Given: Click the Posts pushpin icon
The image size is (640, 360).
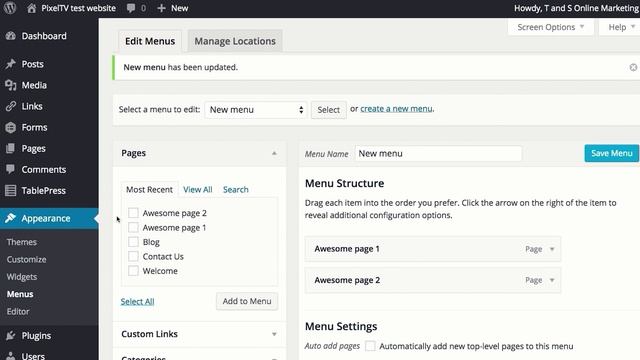Looking at the screenshot, I should point(11,64).
